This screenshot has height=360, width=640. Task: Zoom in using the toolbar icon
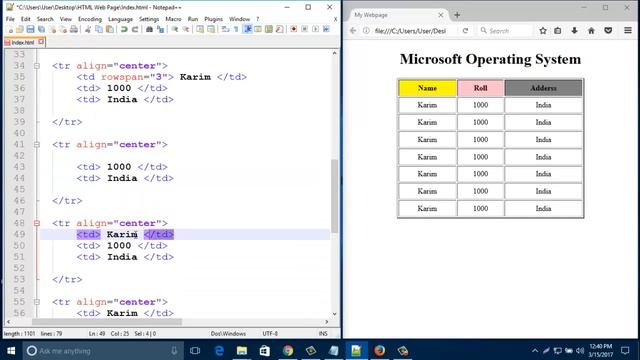[x=174, y=29]
